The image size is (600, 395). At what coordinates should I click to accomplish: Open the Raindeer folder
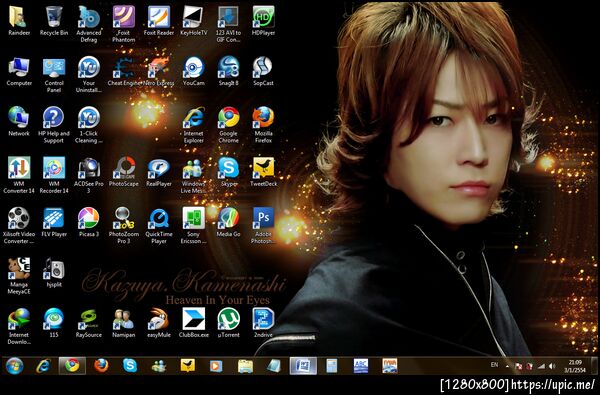tap(19, 21)
